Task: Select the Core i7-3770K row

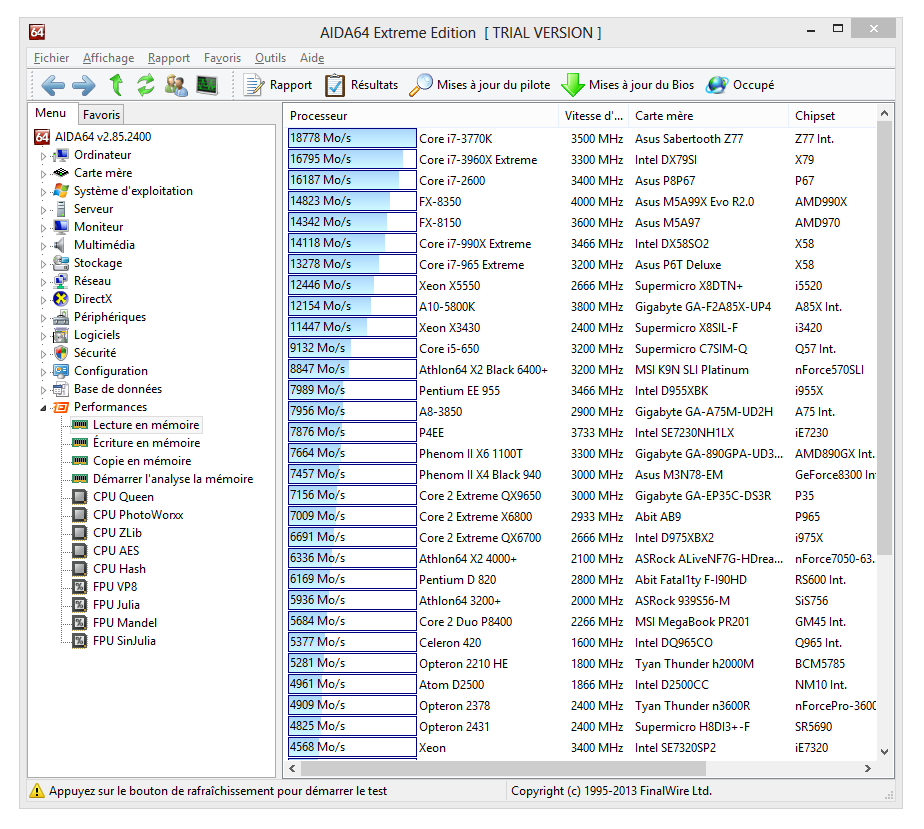Action: (581, 139)
